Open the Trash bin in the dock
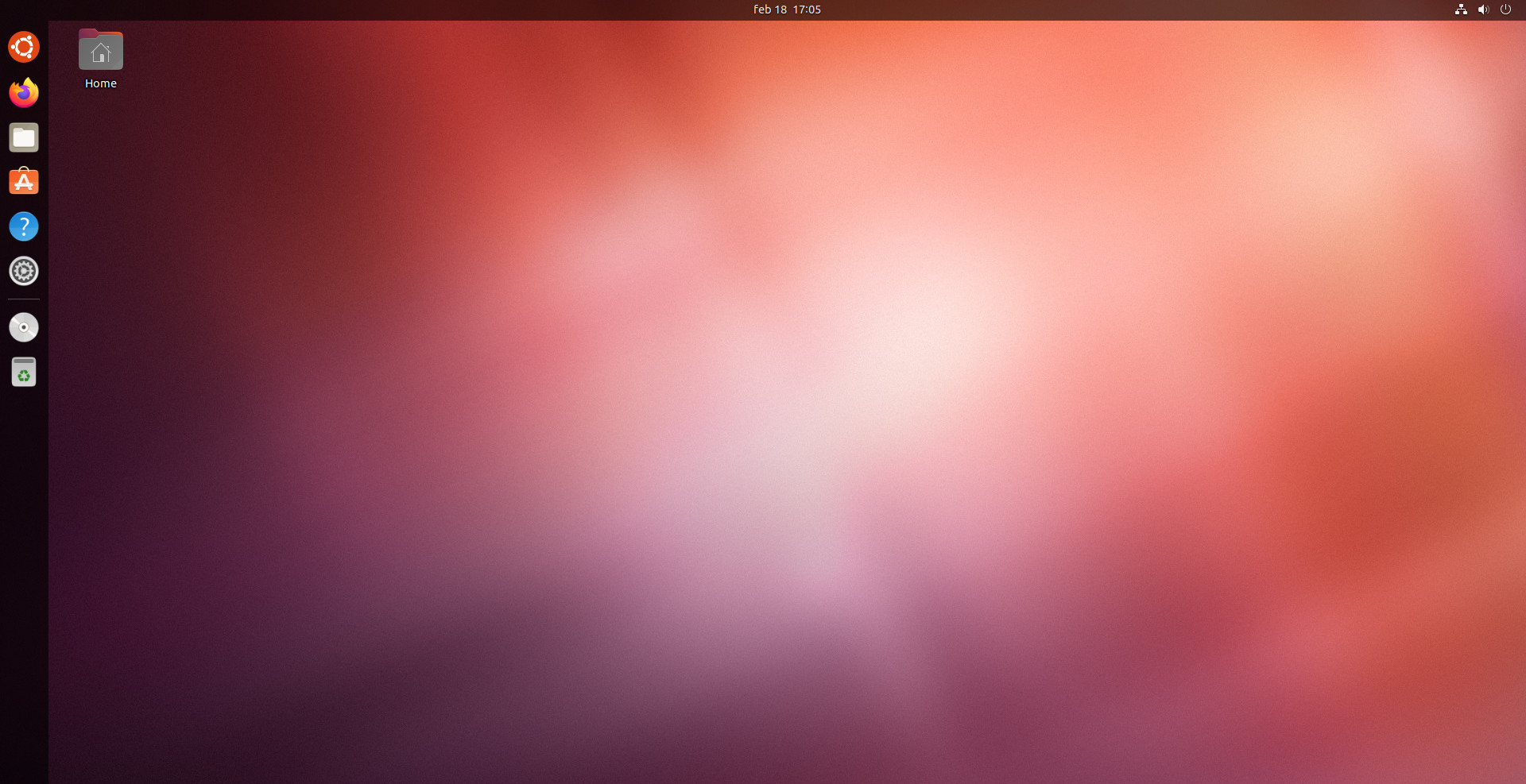Screen dimensions: 1526x784 click(x=24, y=372)
